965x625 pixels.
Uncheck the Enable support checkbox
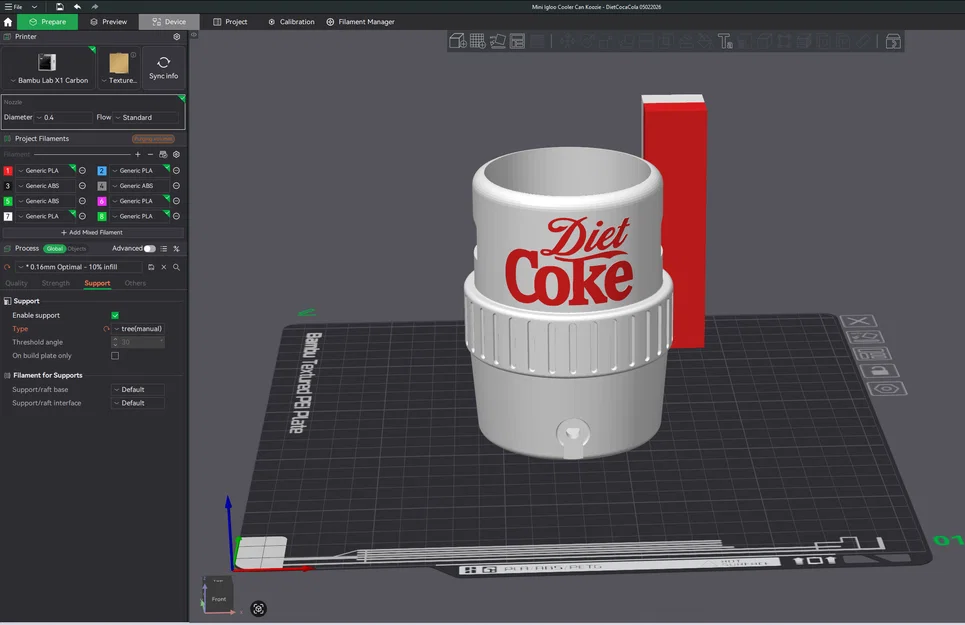[x=115, y=316]
